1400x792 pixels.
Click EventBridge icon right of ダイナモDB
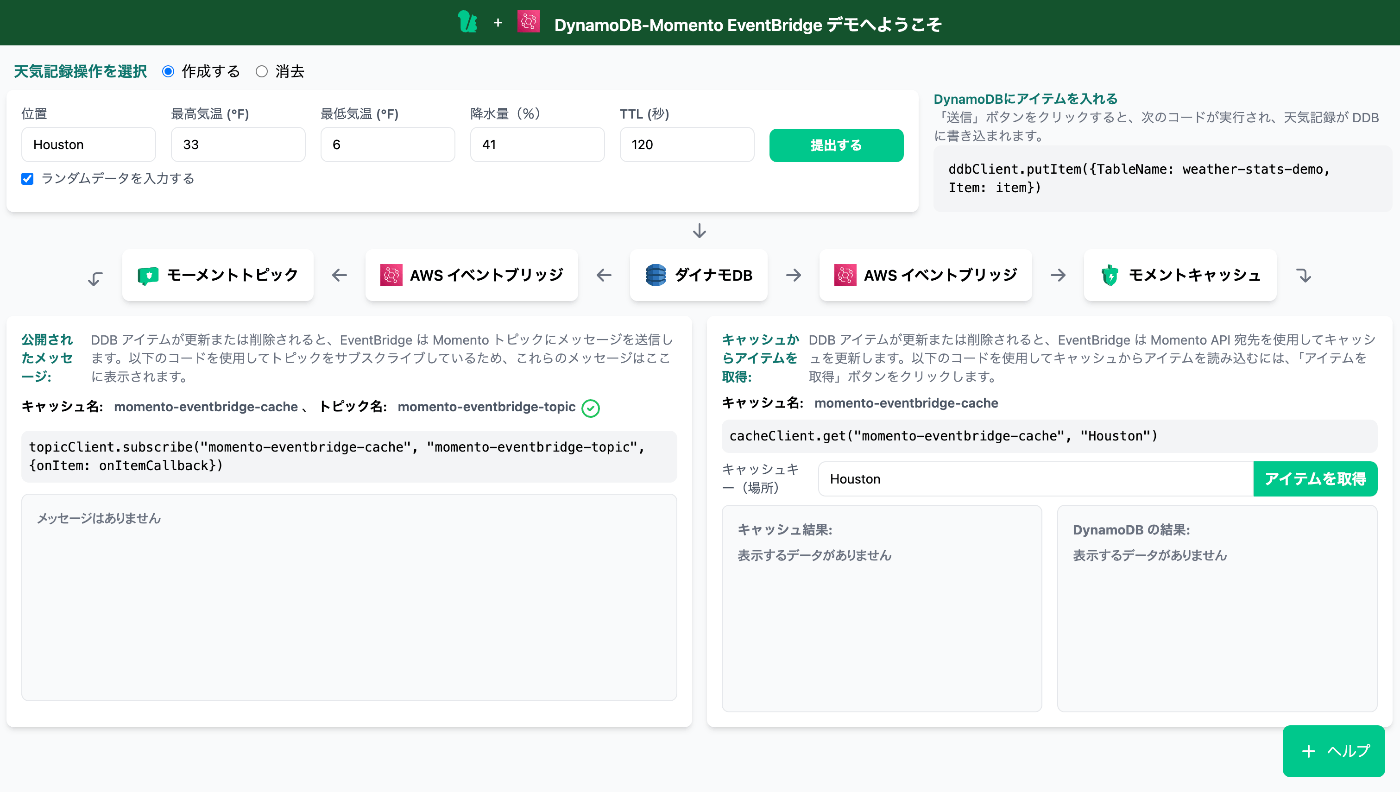pyautogui.click(x=845, y=275)
